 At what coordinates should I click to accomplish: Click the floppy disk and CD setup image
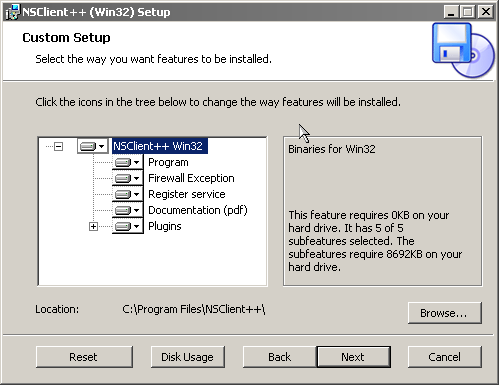(x=463, y=50)
